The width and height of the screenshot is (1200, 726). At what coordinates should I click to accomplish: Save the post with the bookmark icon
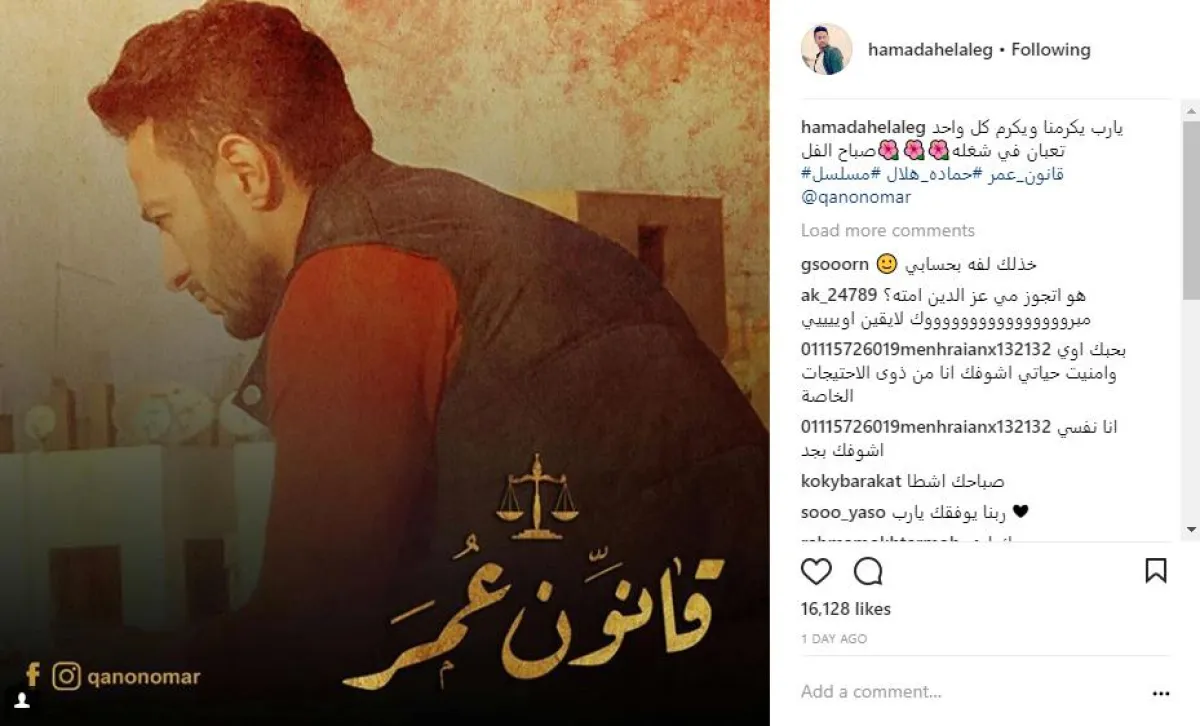click(1155, 571)
